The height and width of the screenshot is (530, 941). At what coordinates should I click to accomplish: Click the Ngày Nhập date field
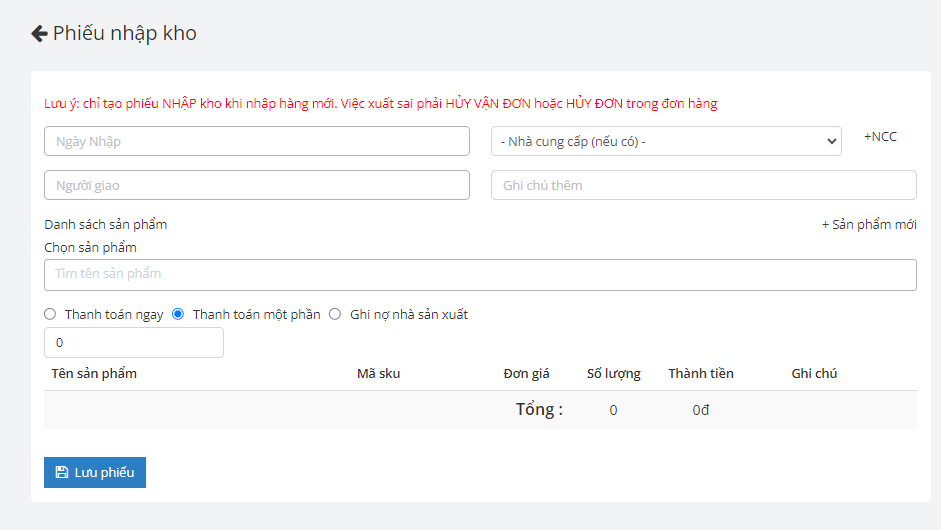[256, 141]
